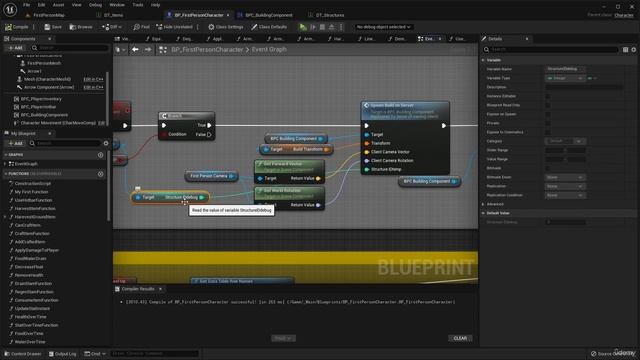Screen dimensions: 640x360
Task: Click the graph icon beside the BP_FirstPersonCharacter breadcrumb
Action: [163, 49]
